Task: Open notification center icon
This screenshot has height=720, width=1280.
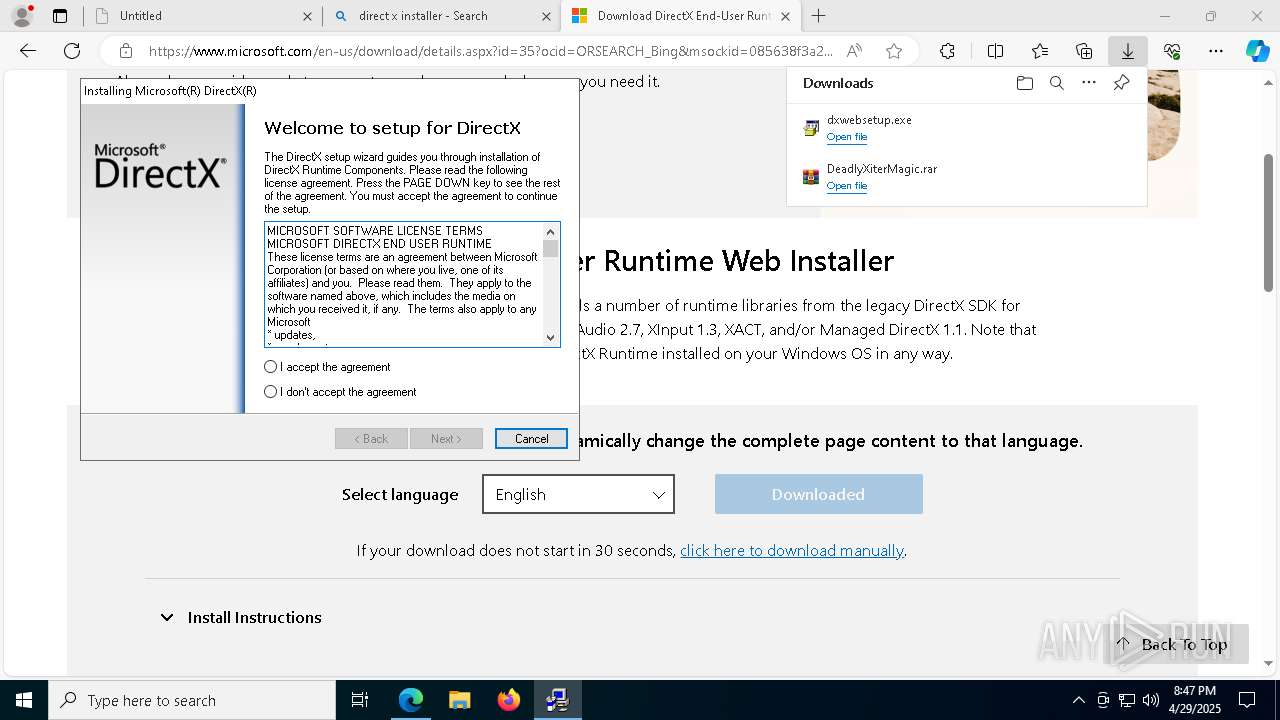Action: pyautogui.click(x=1247, y=700)
